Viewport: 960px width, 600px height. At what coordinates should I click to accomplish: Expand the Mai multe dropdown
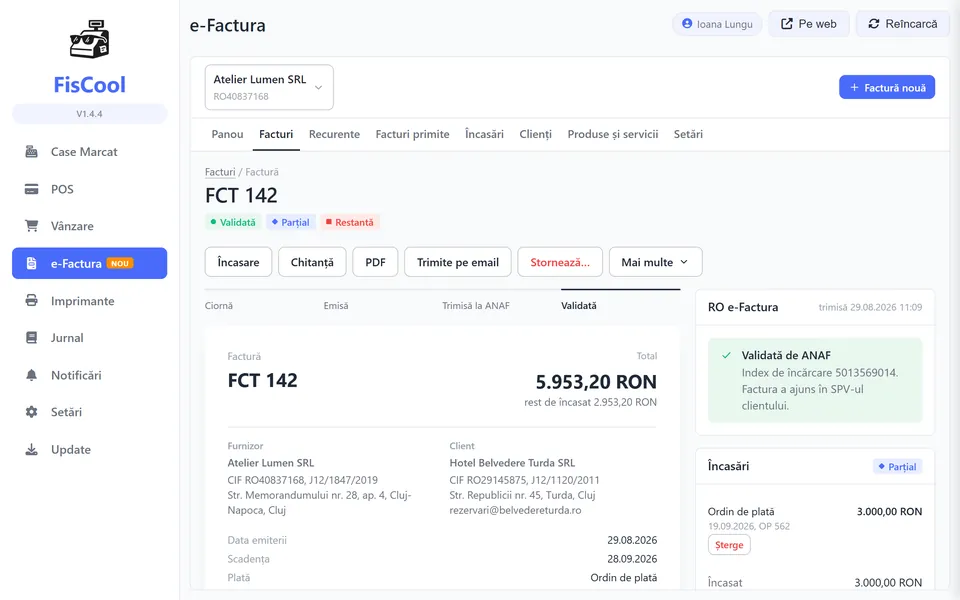[x=656, y=262]
